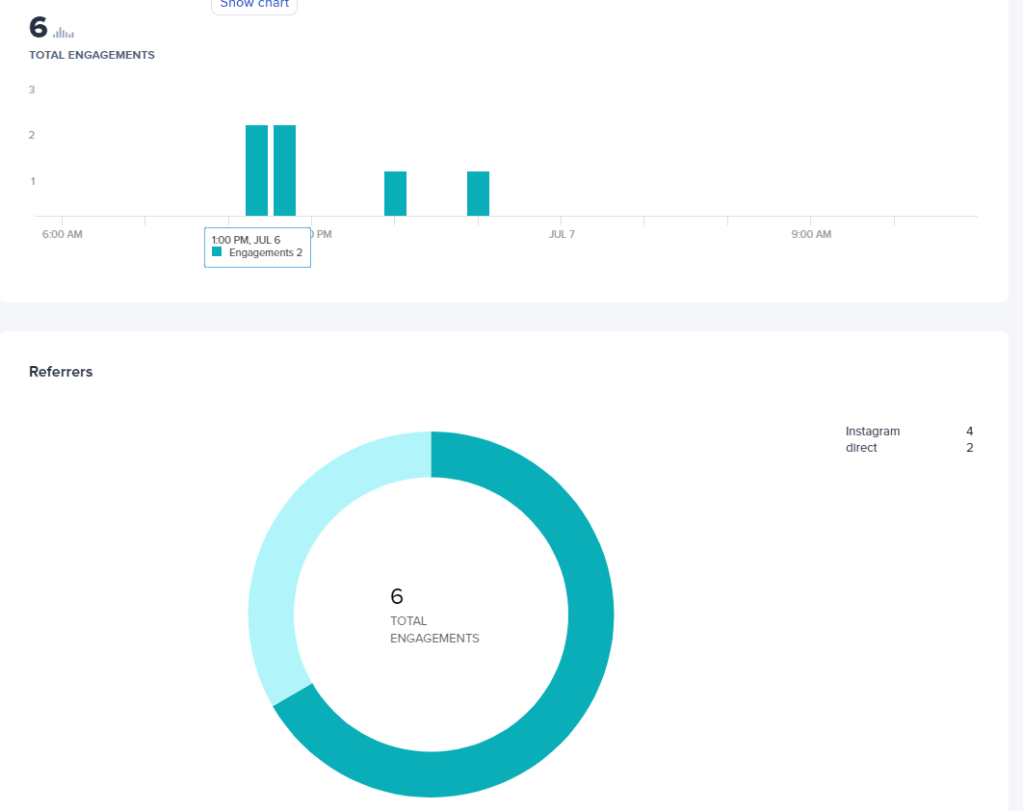Screen dimensions: 1023x811
Task: Click the direct count value of 2
Action: pyautogui.click(x=968, y=447)
